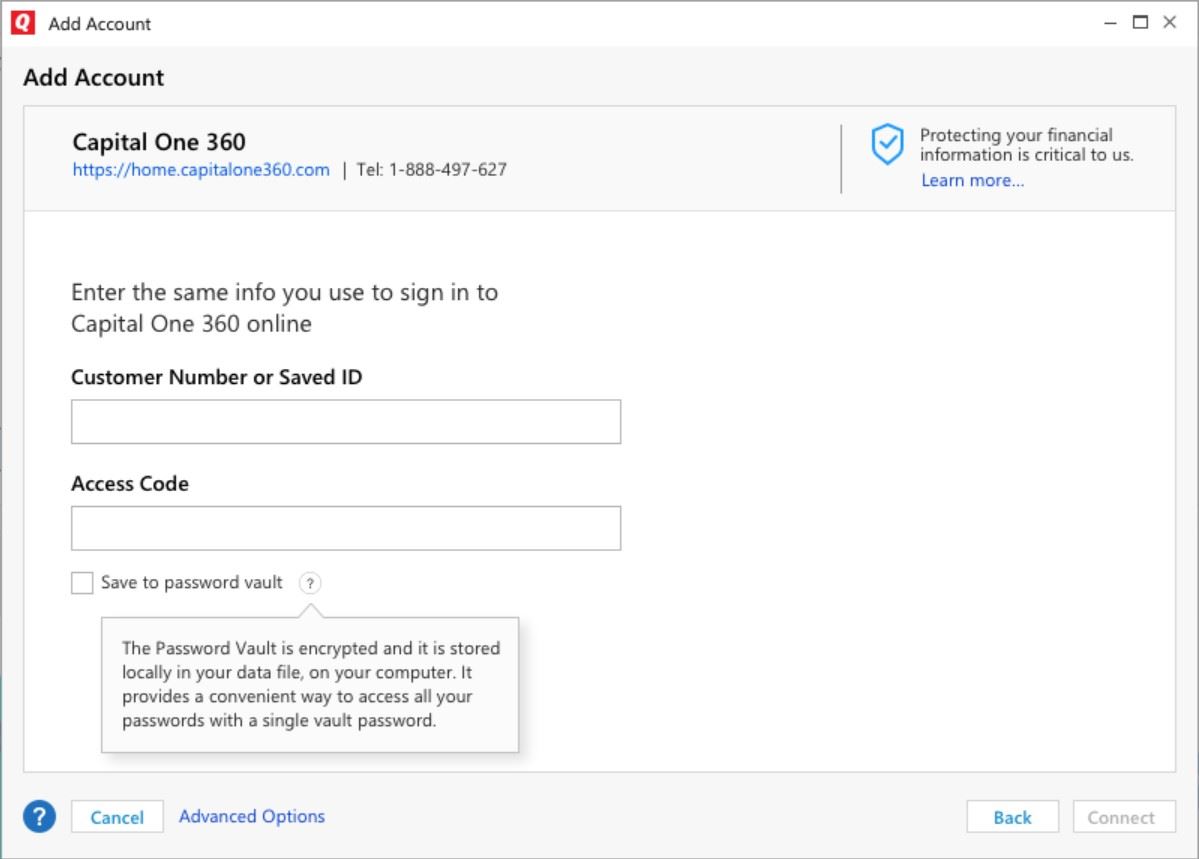Close the Add Account dialog window
The width and height of the screenshot is (1199, 859).
click(1169, 23)
